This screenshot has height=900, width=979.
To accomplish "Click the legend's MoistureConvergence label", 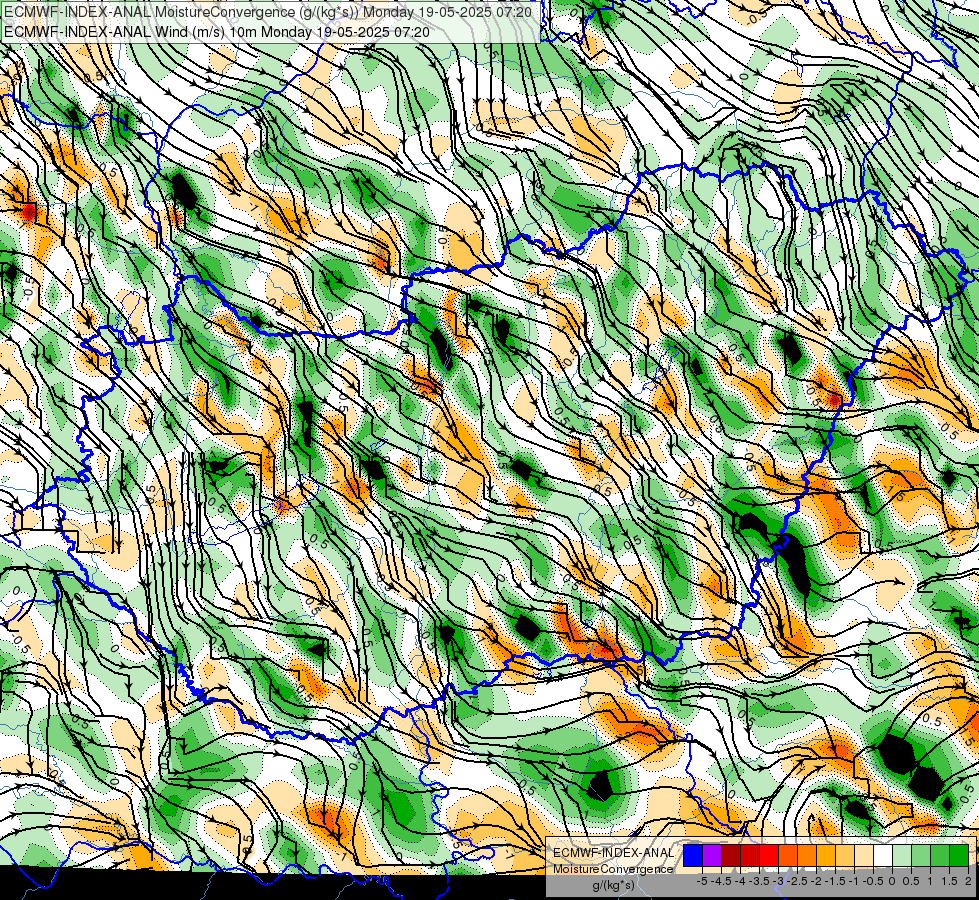I will point(613,869).
